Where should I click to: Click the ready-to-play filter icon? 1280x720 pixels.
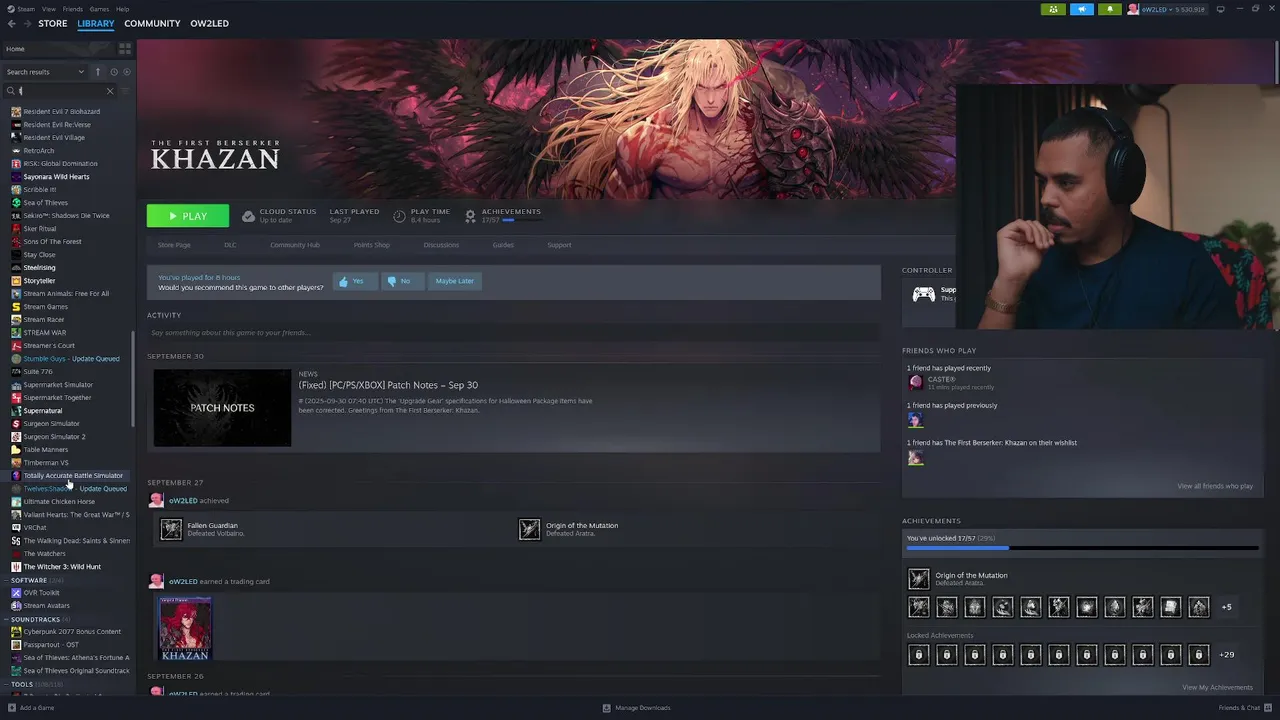(x=125, y=72)
